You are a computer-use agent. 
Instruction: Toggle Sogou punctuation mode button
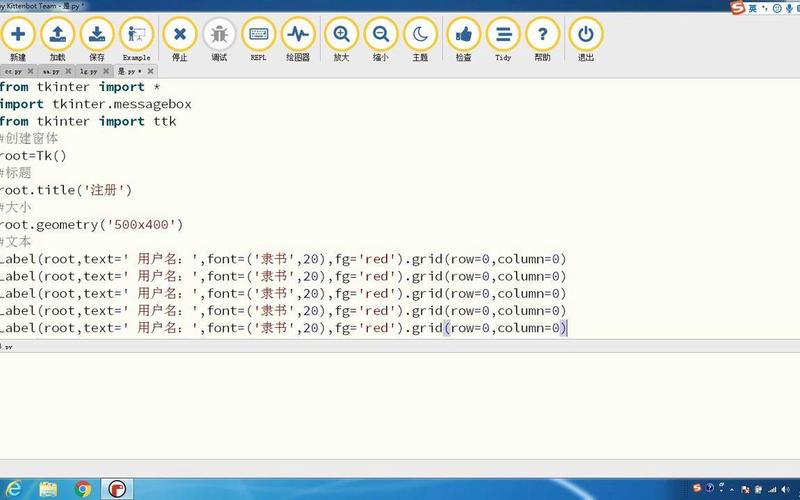[764, 8]
